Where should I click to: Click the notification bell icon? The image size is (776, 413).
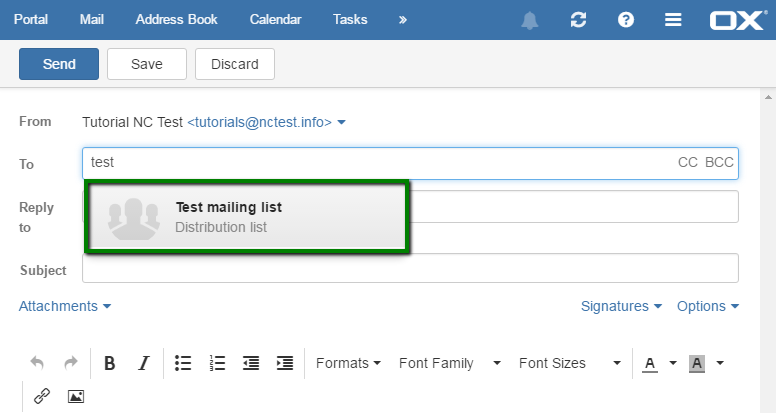(530, 20)
